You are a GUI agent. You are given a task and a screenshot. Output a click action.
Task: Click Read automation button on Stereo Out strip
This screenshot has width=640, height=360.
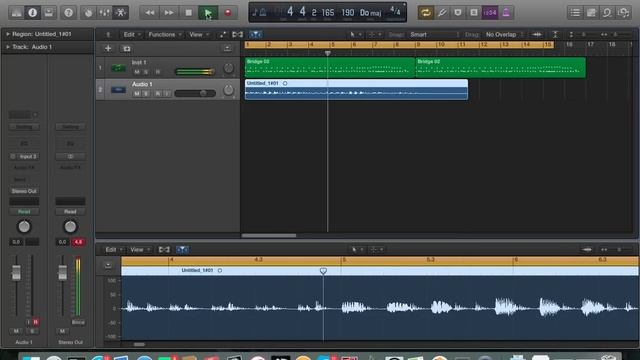click(70, 211)
